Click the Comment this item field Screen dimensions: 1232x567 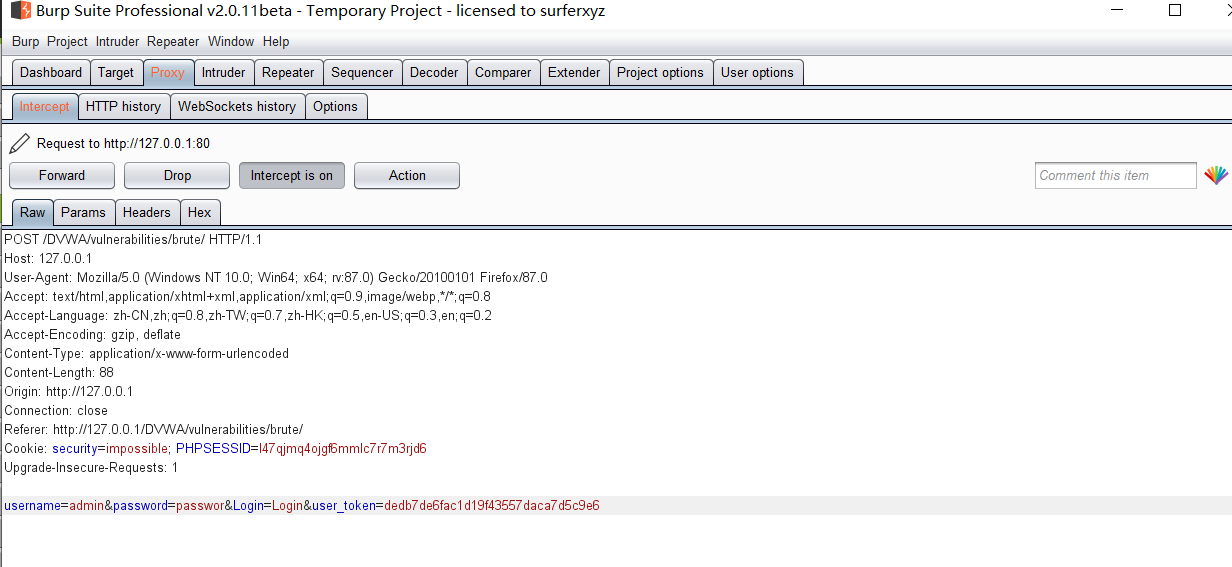pyautogui.click(x=1116, y=175)
